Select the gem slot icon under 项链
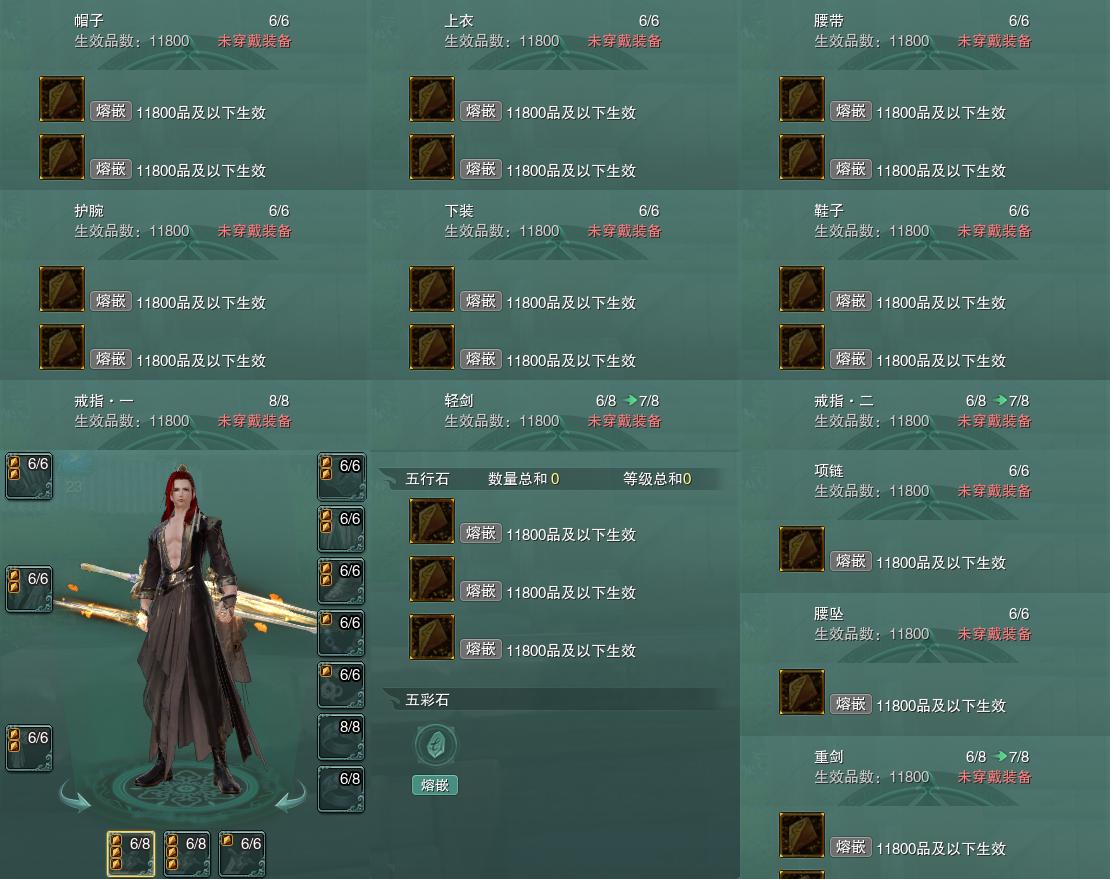1110x879 pixels. click(x=802, y=549)
